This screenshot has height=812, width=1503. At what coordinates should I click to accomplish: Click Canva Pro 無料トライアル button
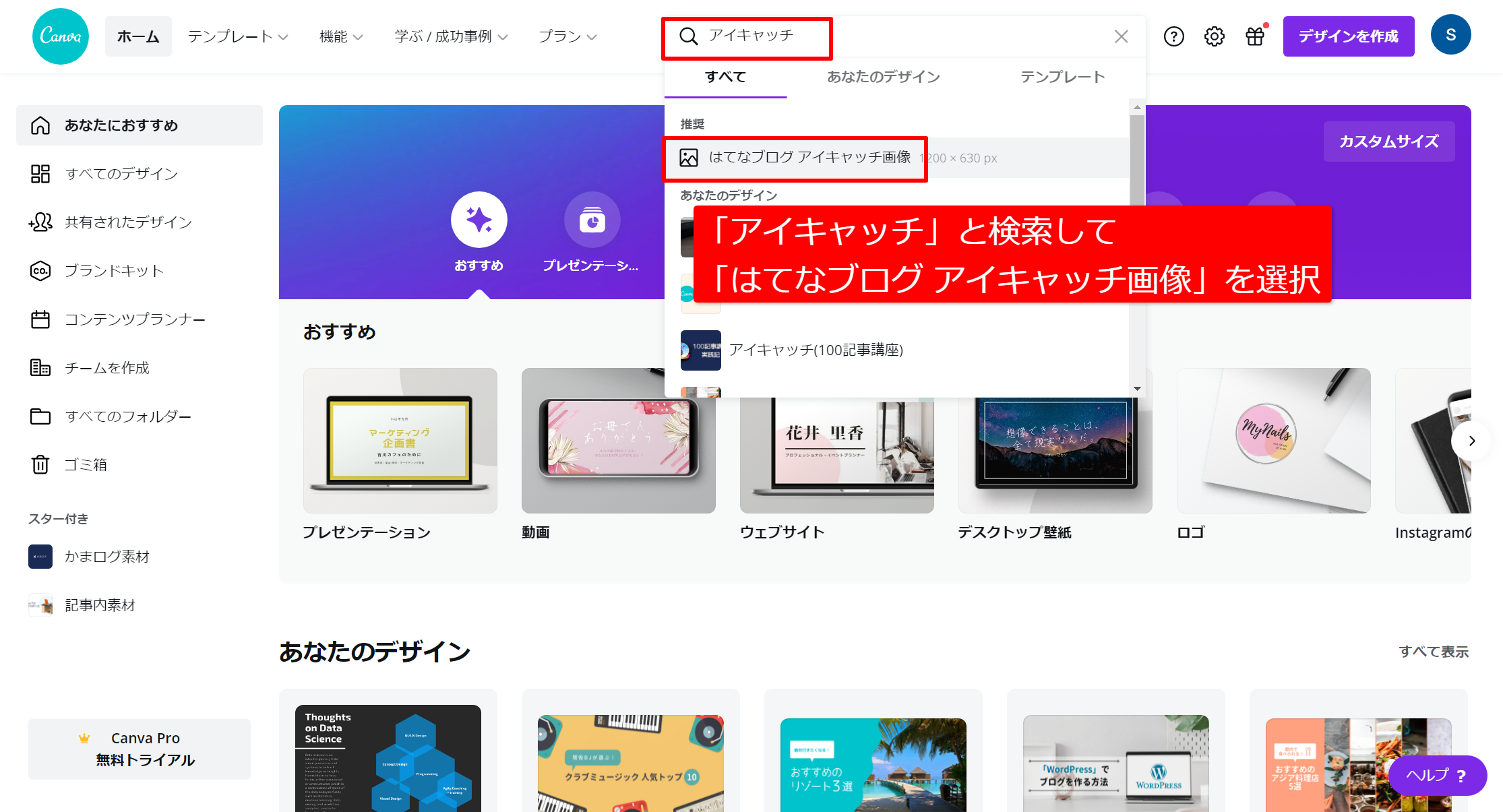[140, 749]
